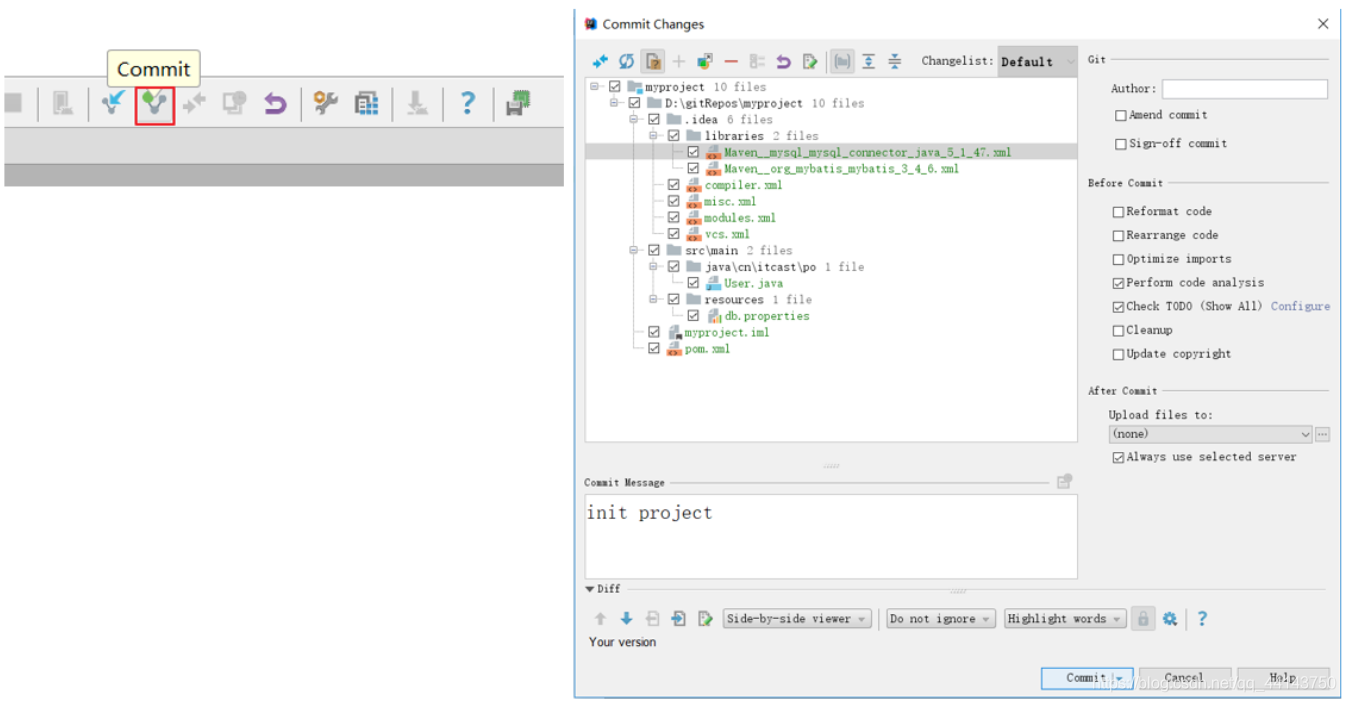
Task: Click the highlighted Commit toolbar icon
Action: 154,104
